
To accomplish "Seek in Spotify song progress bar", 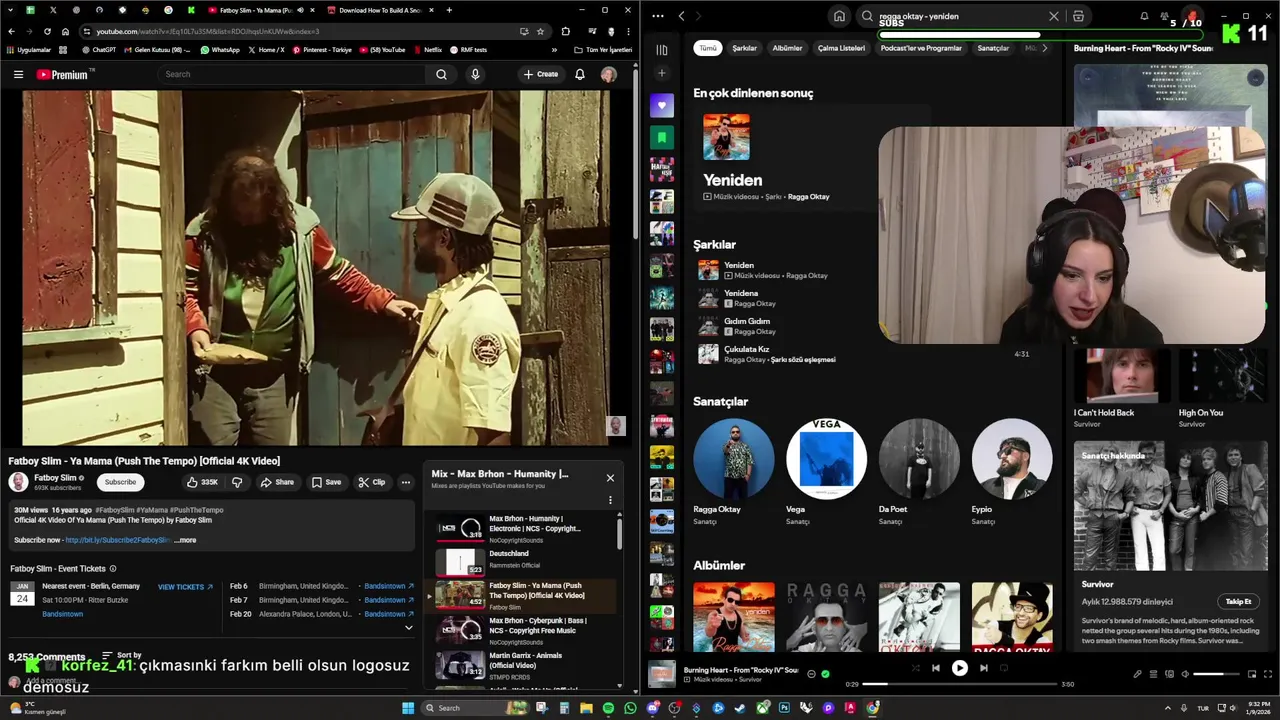I will click(x=959, y=684).
